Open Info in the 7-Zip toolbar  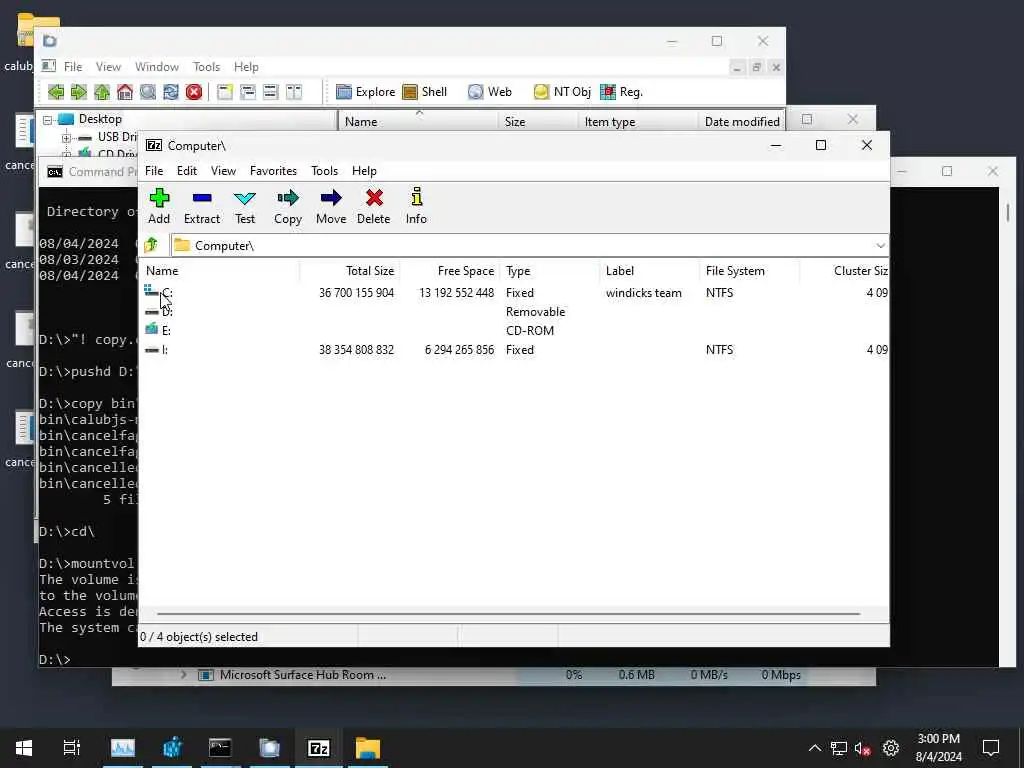point(416,206)
